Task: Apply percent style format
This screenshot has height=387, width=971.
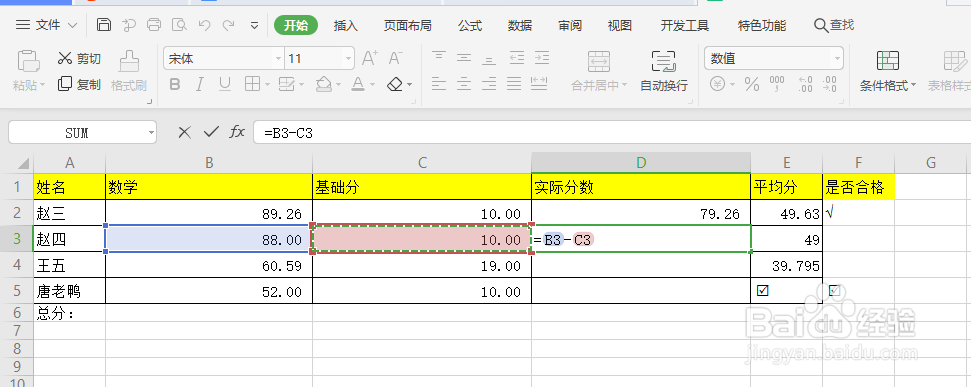Action: click(752, 84)
